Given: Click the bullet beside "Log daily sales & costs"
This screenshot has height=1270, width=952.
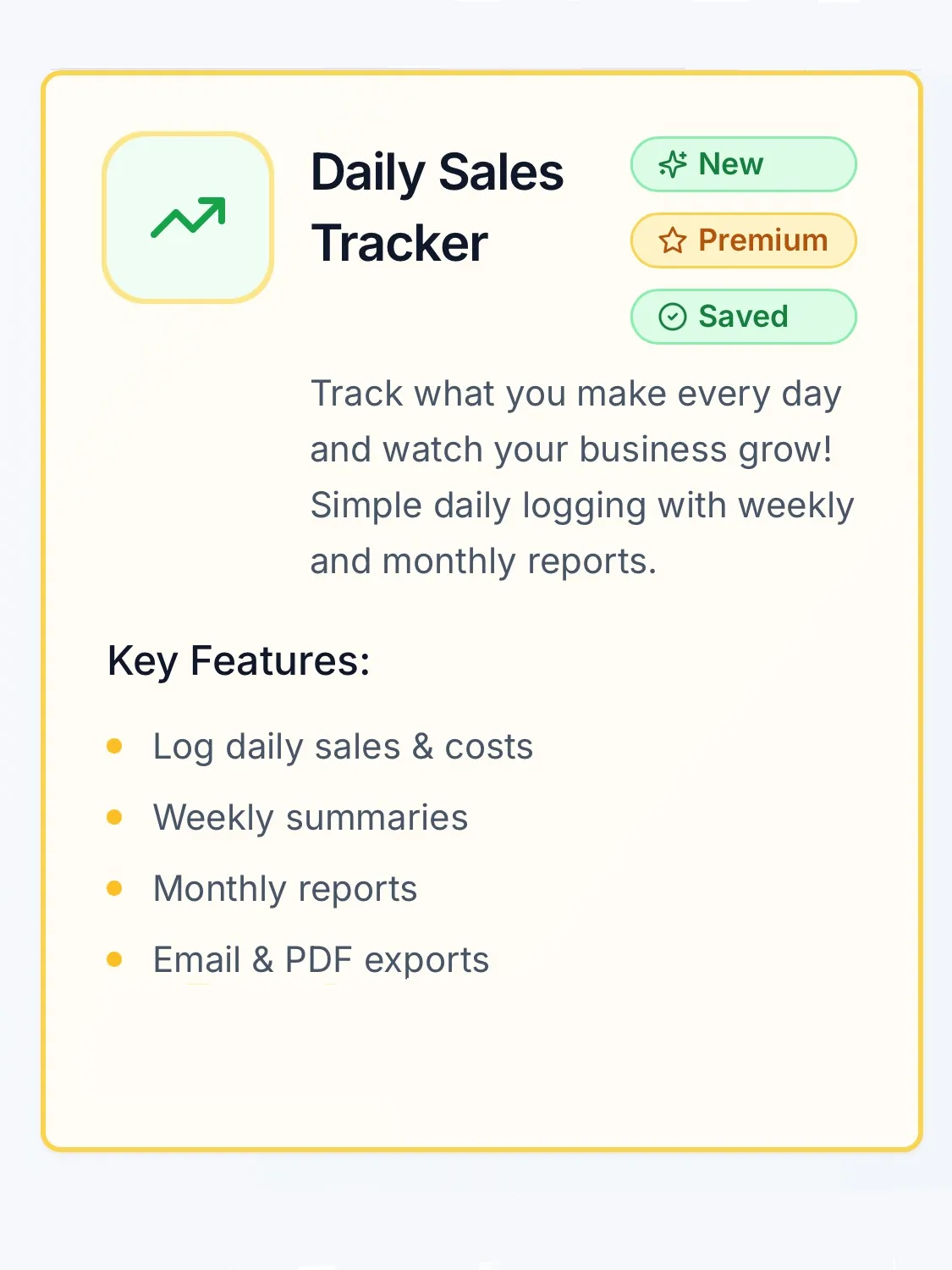Looking at the screenshot, I should pyautogui.click(x=115, y=746).
